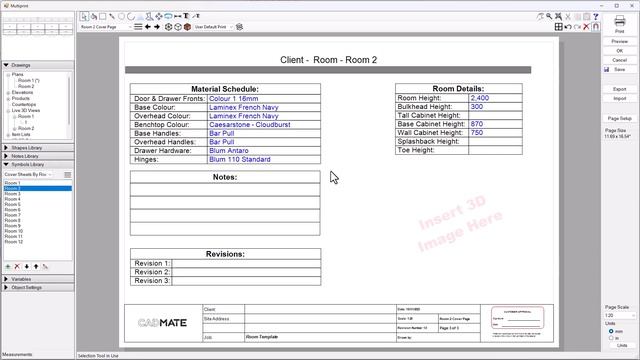The image size is (640, 360).
Task: Select the circle drawing tool
Action: (x=121, y=16)
